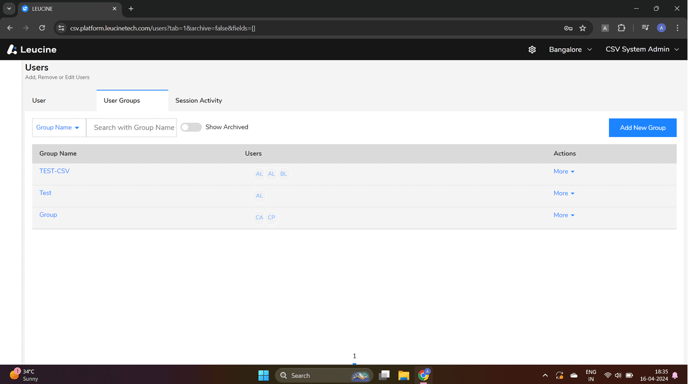
Task: Focus the Search with Group Name field
Action: pyautogui.click(x=132, y=128)
